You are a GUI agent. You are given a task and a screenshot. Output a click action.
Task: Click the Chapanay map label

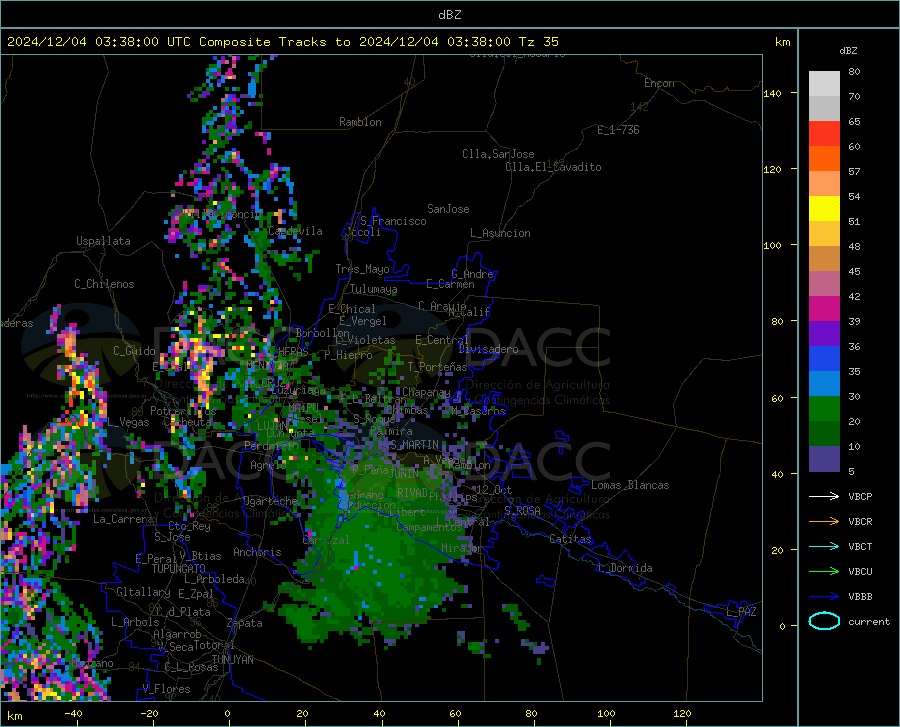click(426, 392)
